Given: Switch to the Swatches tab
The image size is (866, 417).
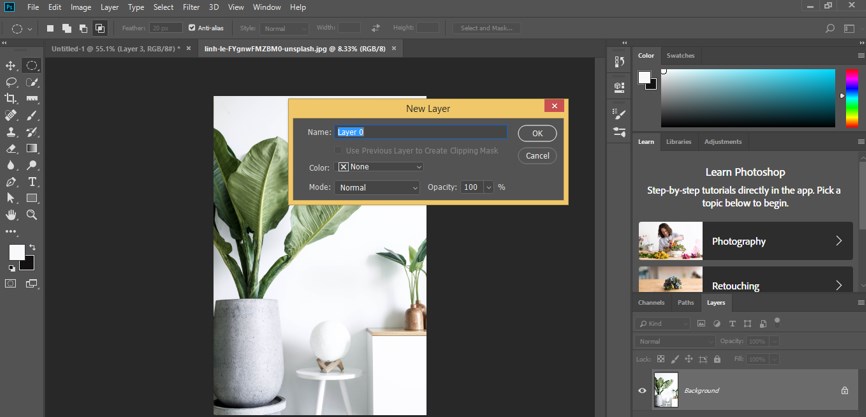Looking at the screenshot, I should (x=680, y=55).
